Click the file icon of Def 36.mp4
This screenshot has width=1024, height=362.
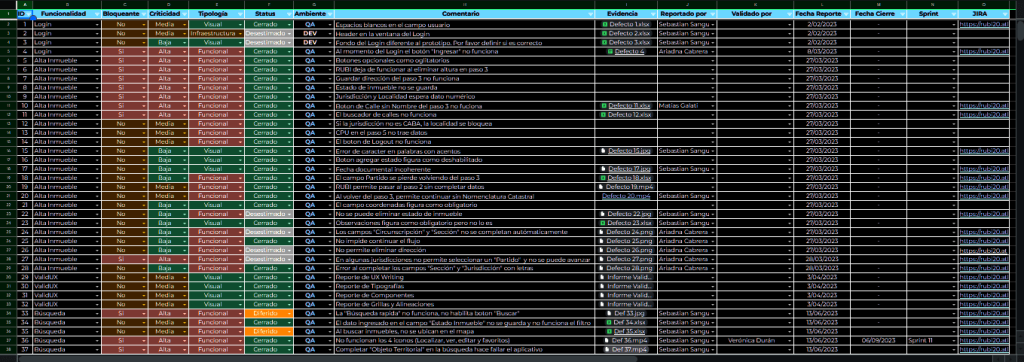(606, 340)
